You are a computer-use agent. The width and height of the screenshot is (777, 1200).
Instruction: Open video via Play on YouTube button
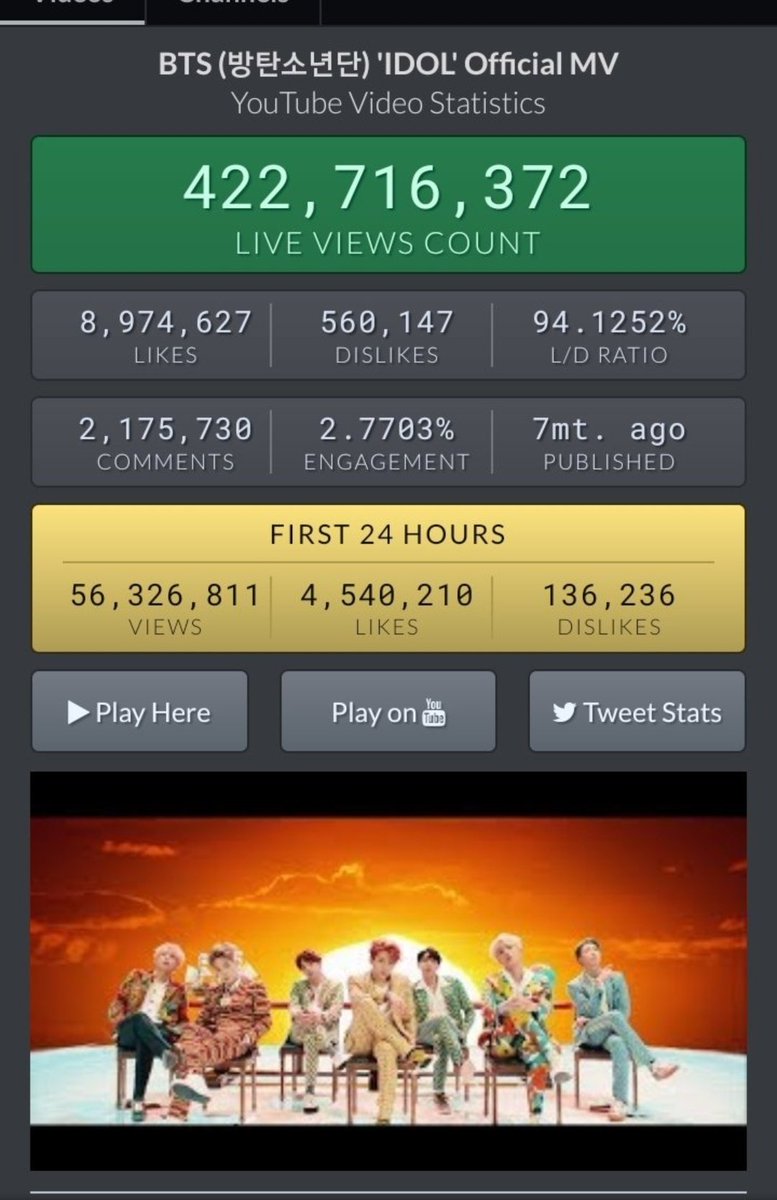pyautogui.click(x=388, y=712)
